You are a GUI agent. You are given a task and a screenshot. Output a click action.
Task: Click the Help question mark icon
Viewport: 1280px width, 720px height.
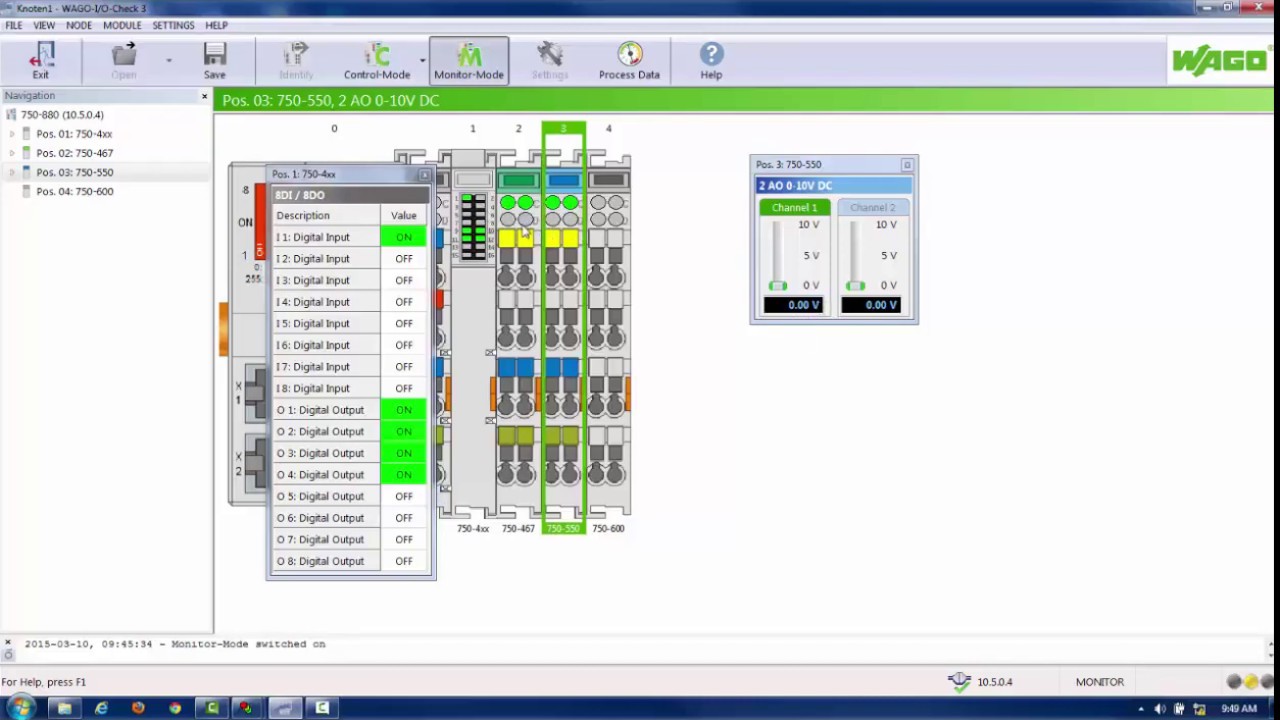[x=711, y=55]
